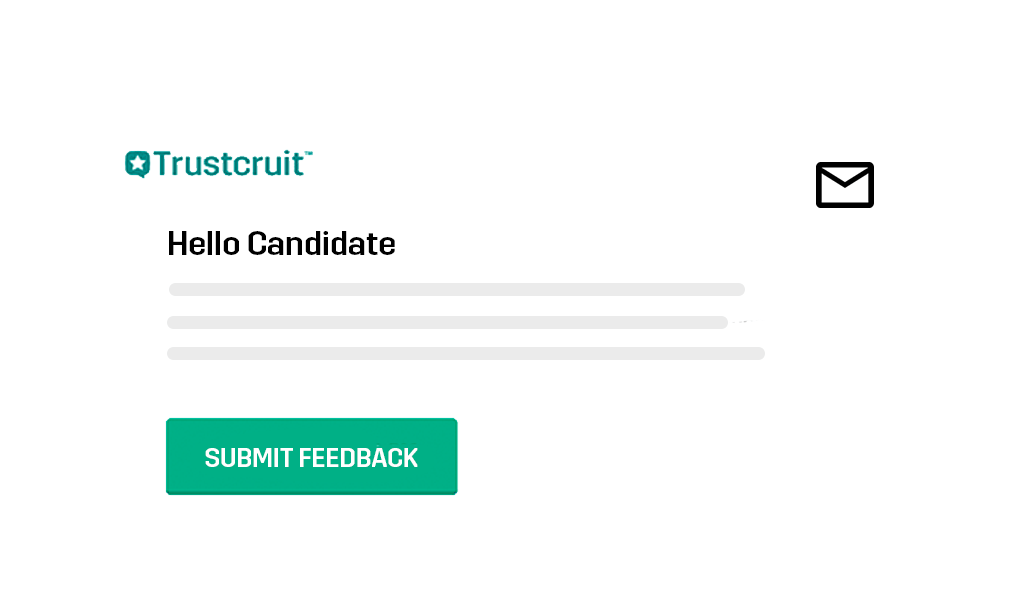Viewport: 1021px width, 607px height.
Task: Select the Trustcruit wordmark text
Action: (229, 163)
